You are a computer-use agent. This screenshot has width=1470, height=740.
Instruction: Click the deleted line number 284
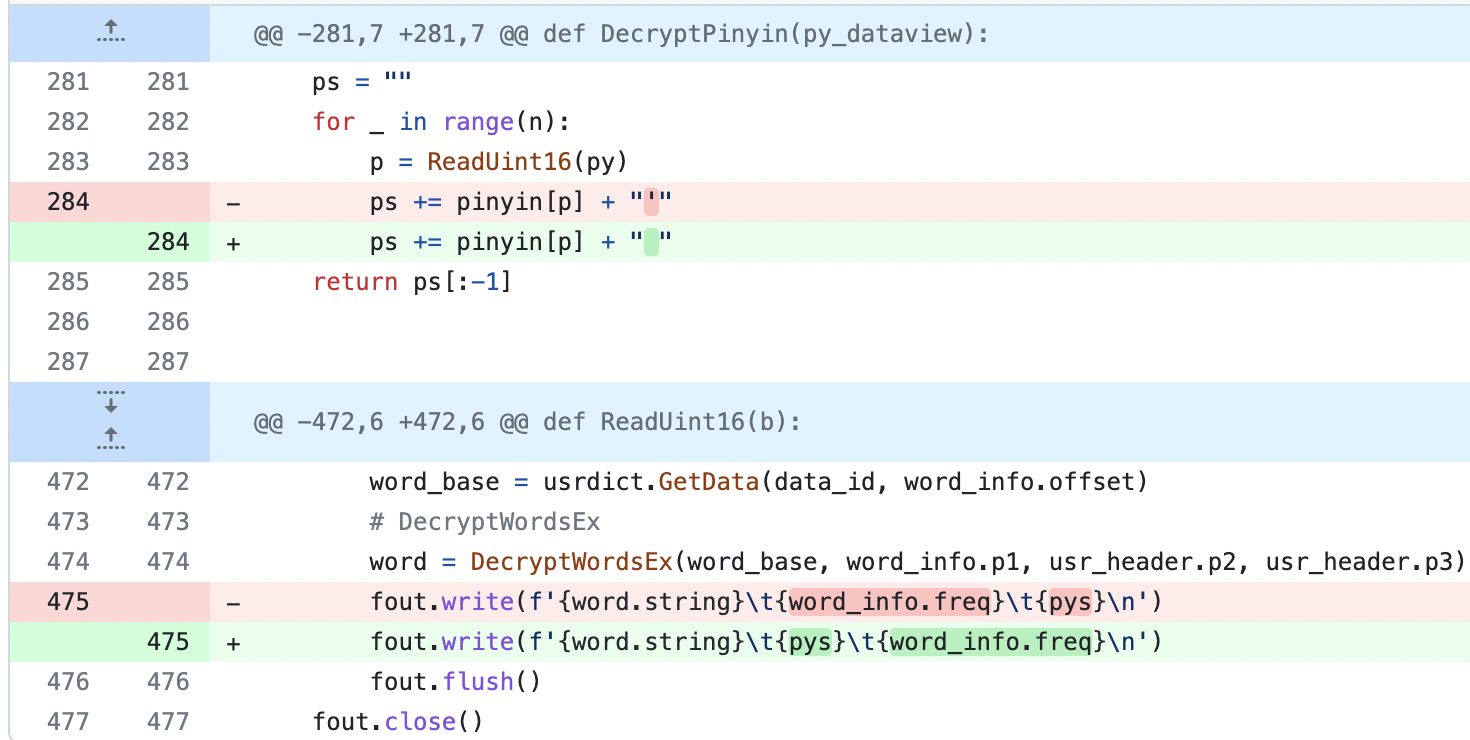68,202
